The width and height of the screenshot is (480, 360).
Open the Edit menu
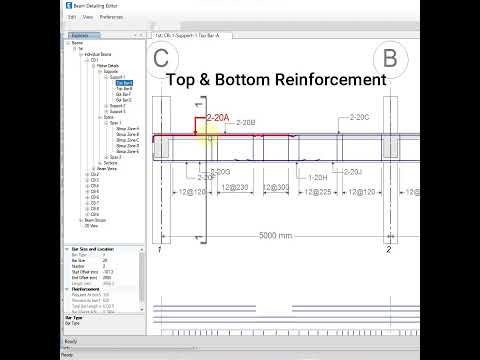click(72, 17)
